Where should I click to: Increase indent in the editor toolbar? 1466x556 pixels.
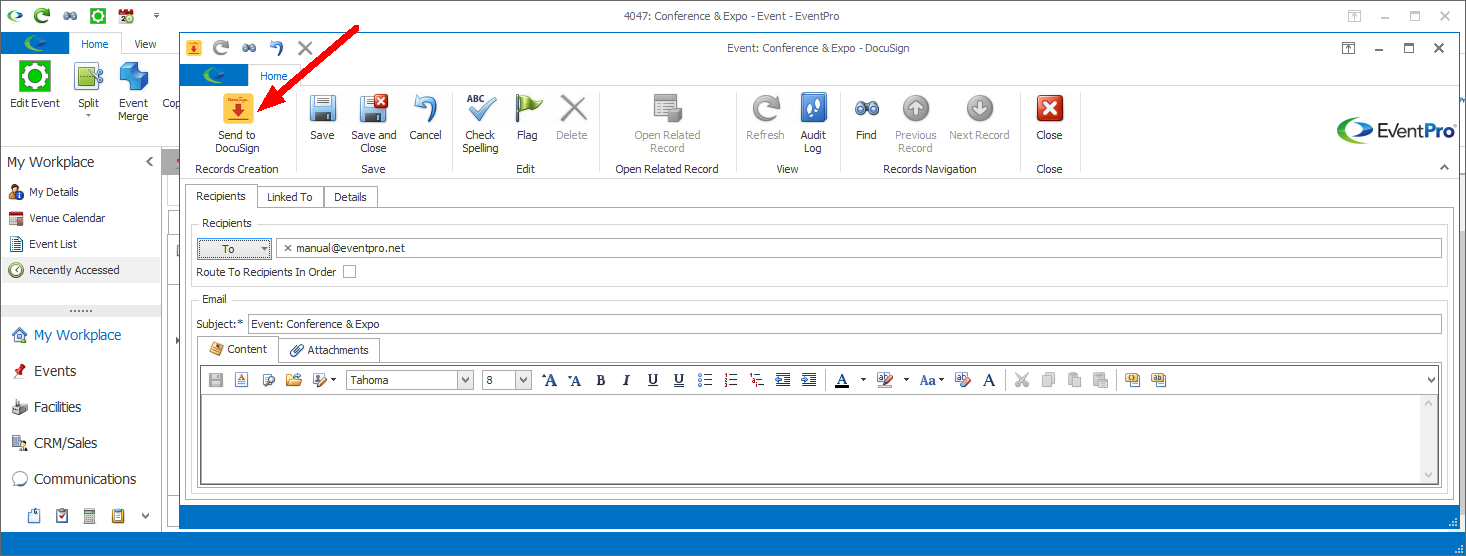(x=809, y=380)
